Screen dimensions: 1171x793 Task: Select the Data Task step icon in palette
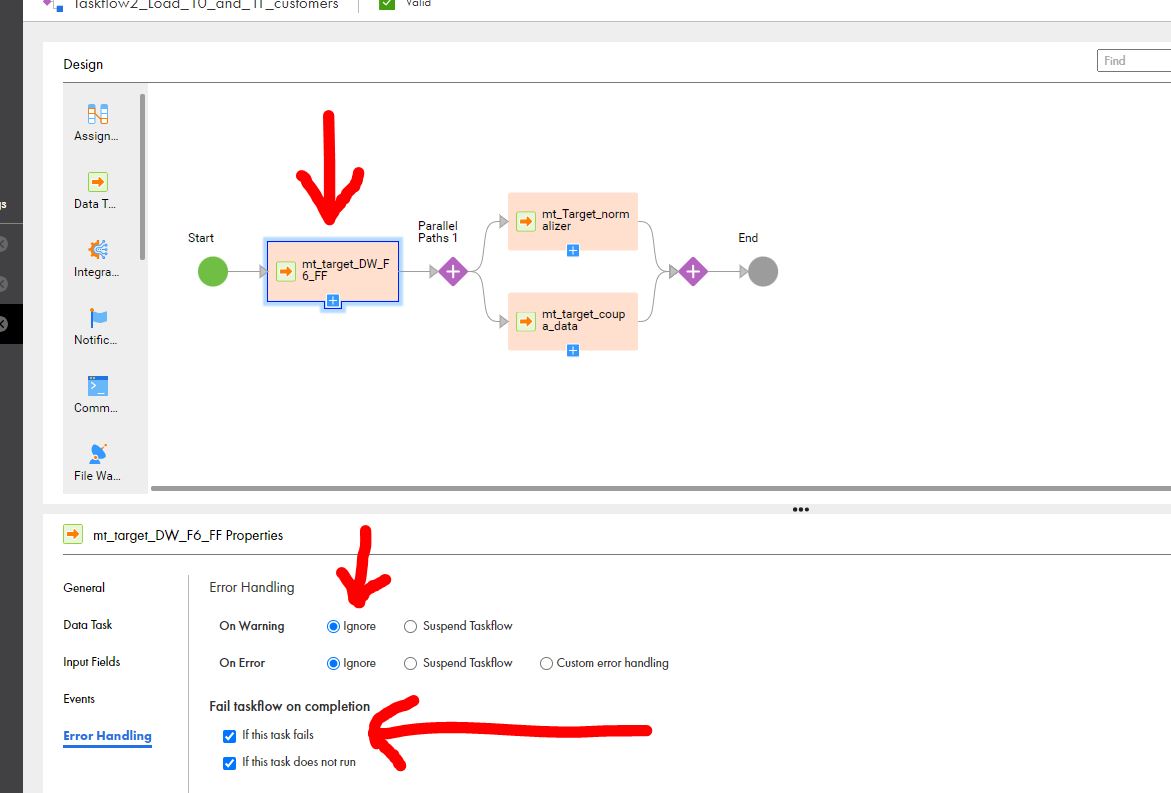[x=98, y=182]
